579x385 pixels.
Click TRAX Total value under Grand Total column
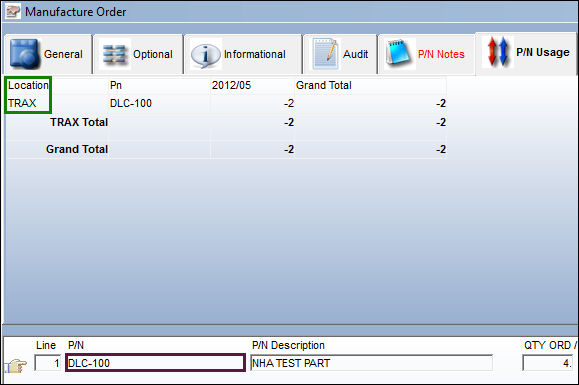[441, 122]
